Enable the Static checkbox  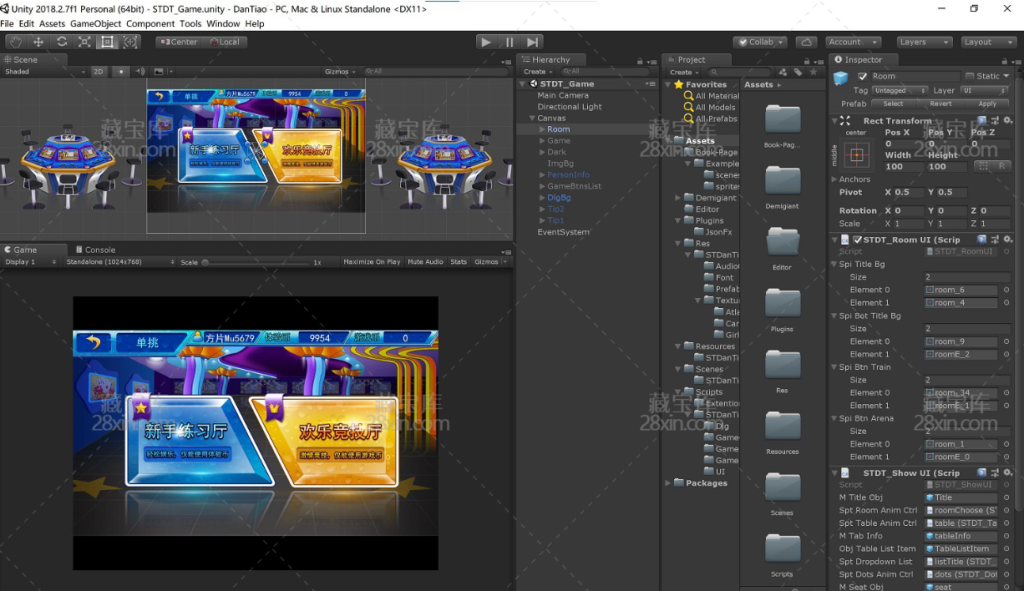[x=969, y=76]
